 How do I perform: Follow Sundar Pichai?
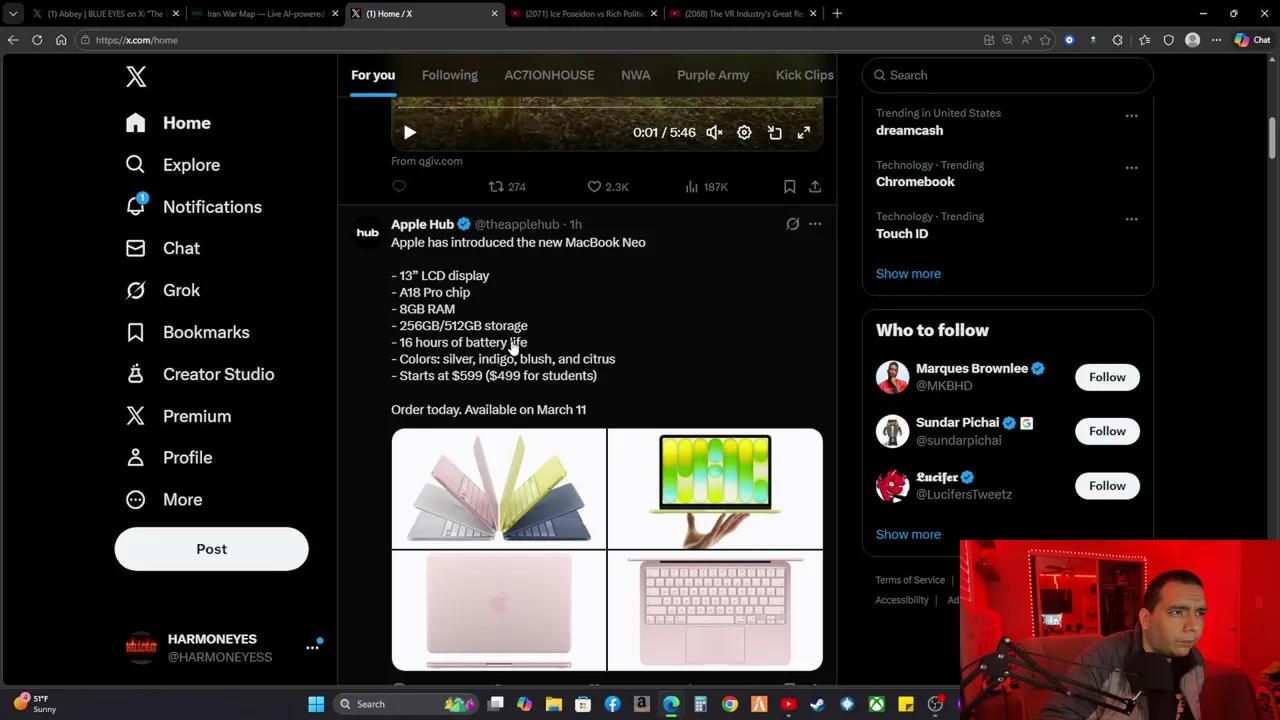(1107, 431)
